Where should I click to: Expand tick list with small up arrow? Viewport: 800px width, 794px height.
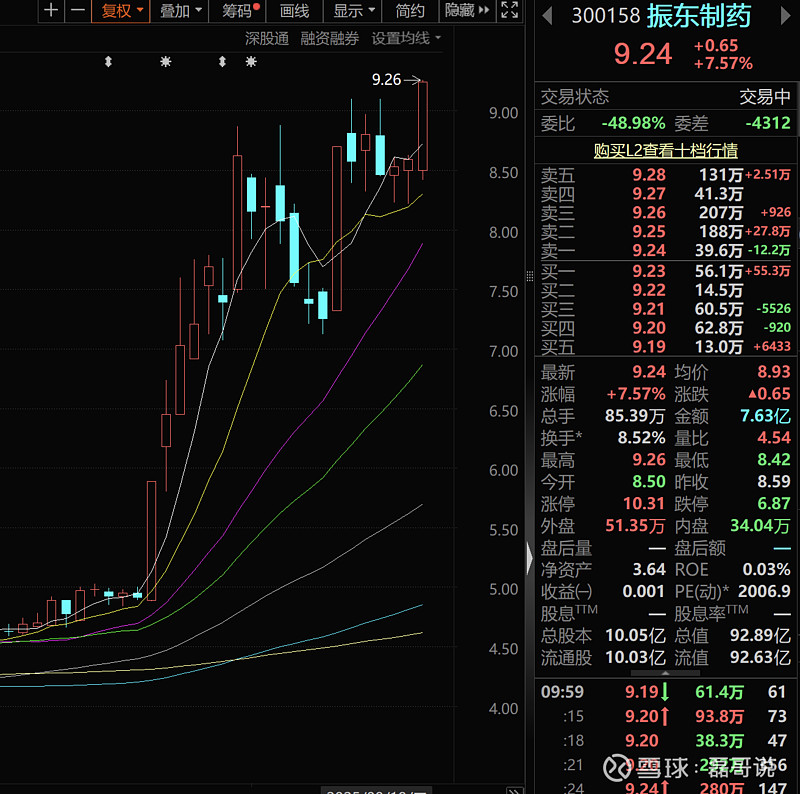[x=665, y=674]
